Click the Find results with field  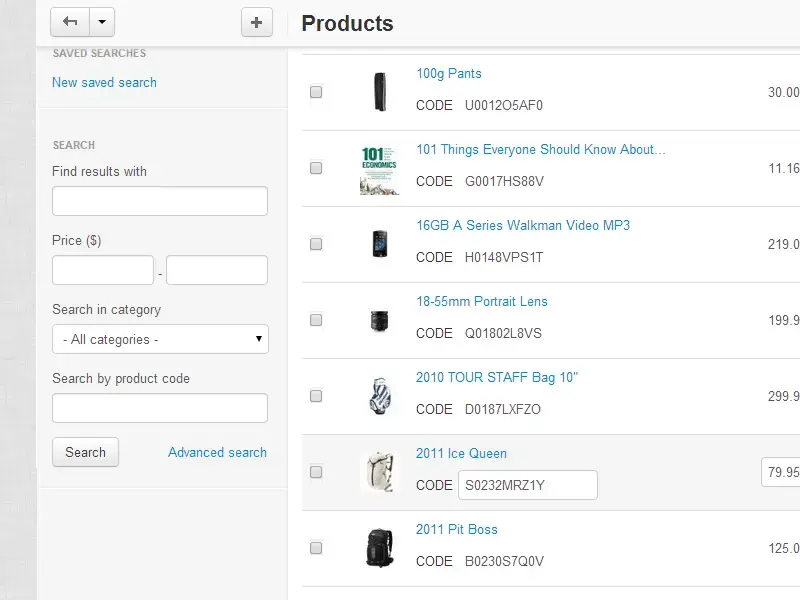160,201
